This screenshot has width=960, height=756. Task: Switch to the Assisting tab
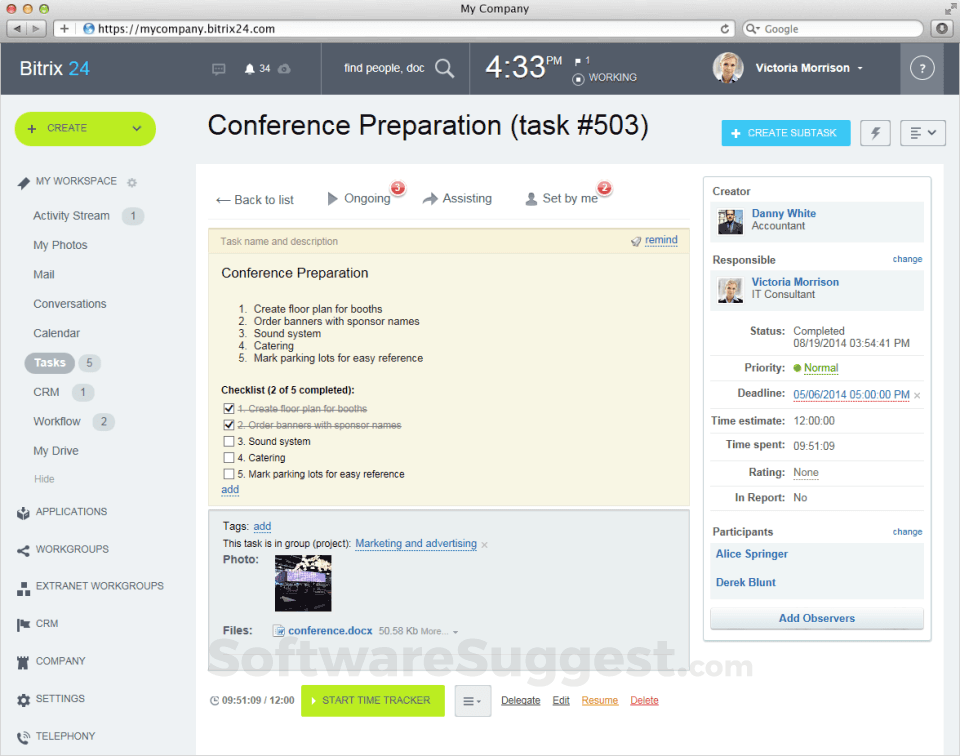pyautogui.click(x=464, y=199)
